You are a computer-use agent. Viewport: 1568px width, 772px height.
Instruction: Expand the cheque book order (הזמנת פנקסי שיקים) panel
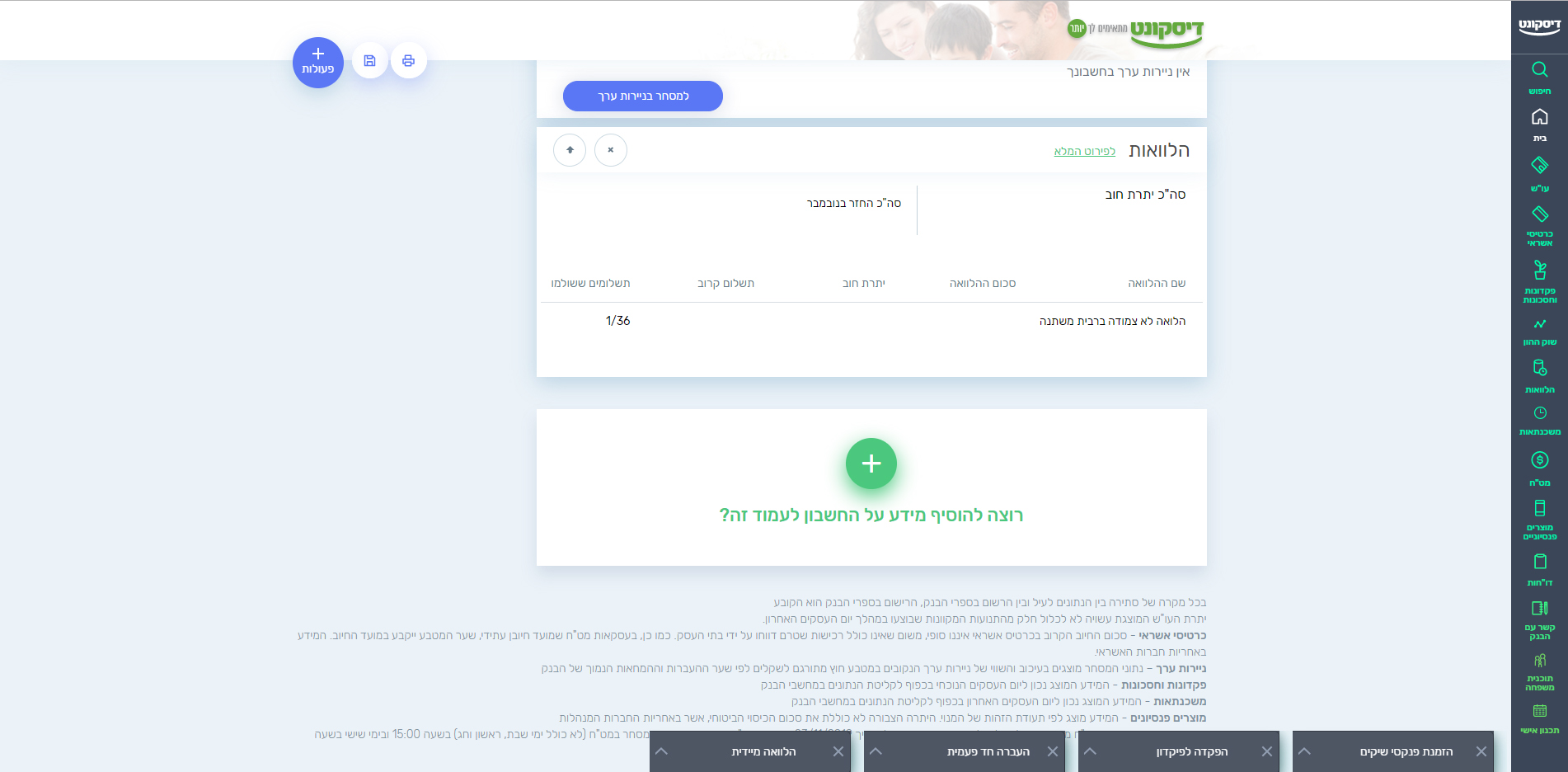click(1304, 751)
